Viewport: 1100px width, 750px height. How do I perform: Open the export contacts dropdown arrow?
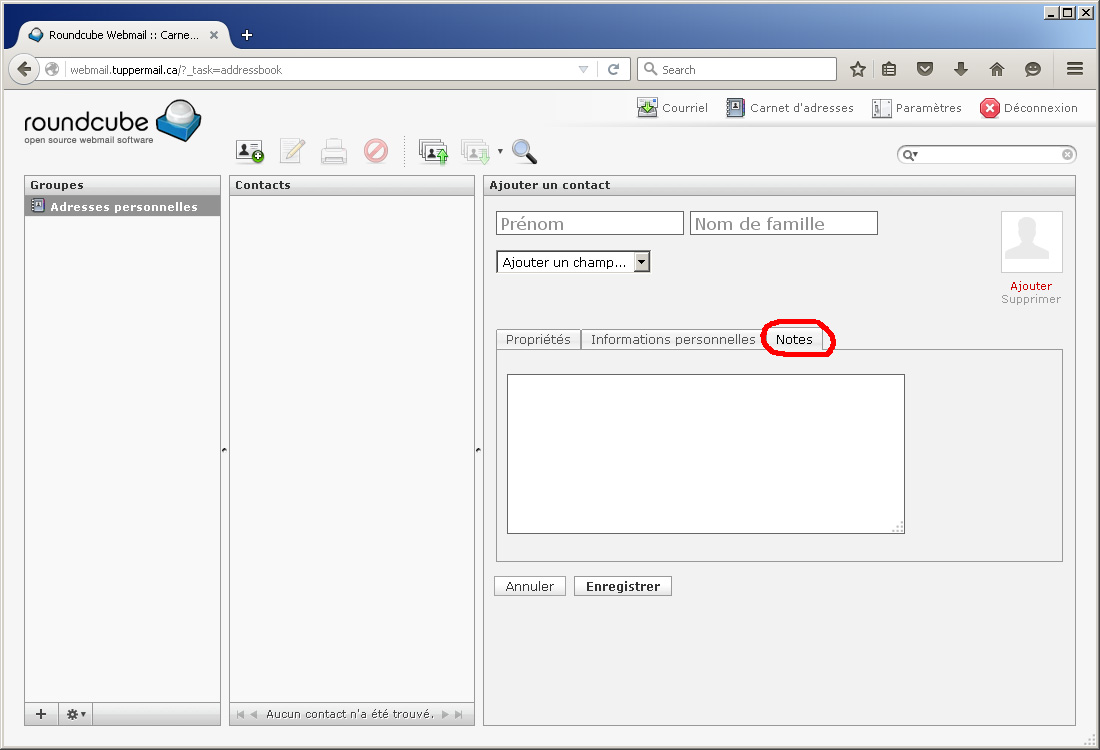click(500, 152)
